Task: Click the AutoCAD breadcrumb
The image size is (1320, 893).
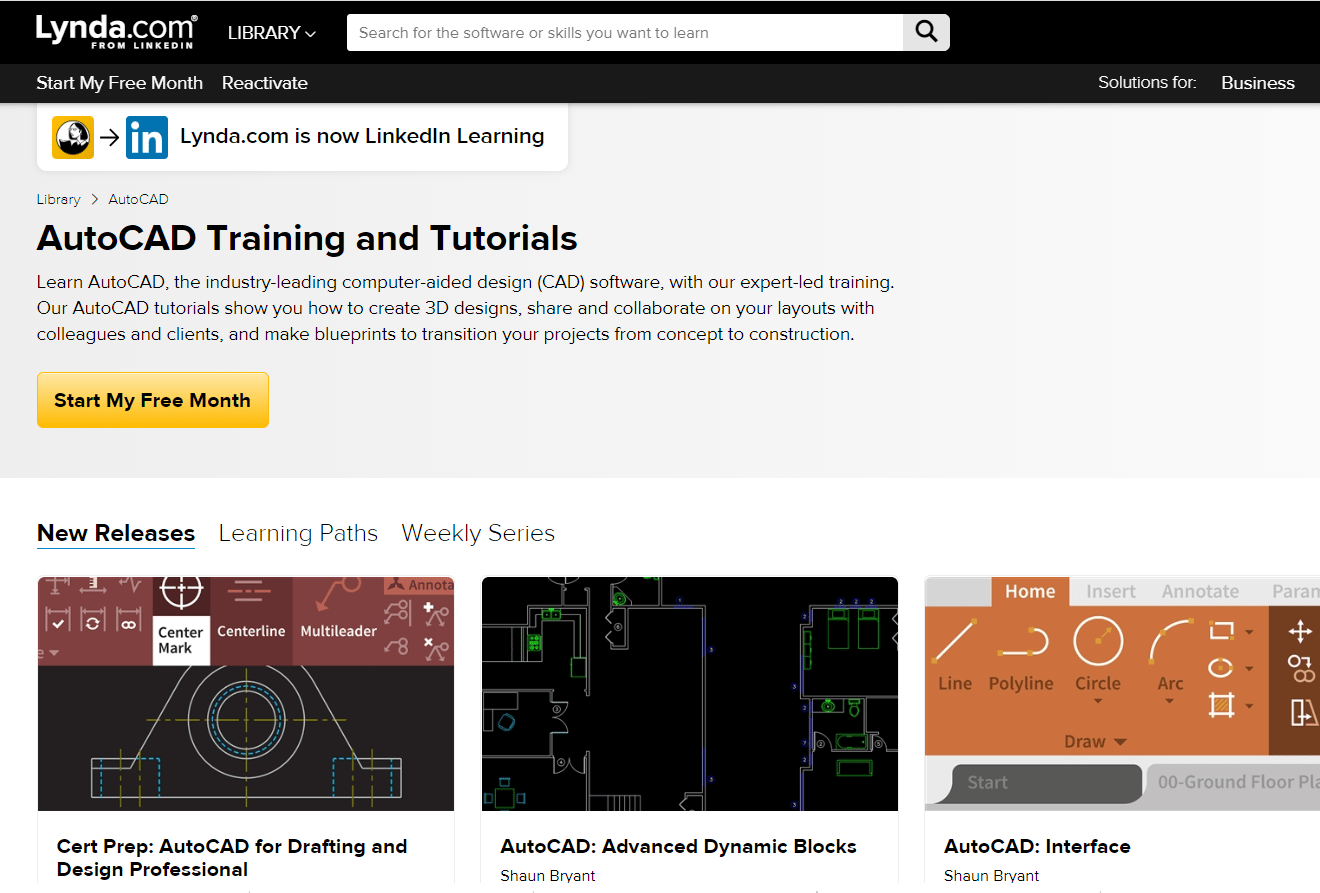Action: (x=139, y=199)
